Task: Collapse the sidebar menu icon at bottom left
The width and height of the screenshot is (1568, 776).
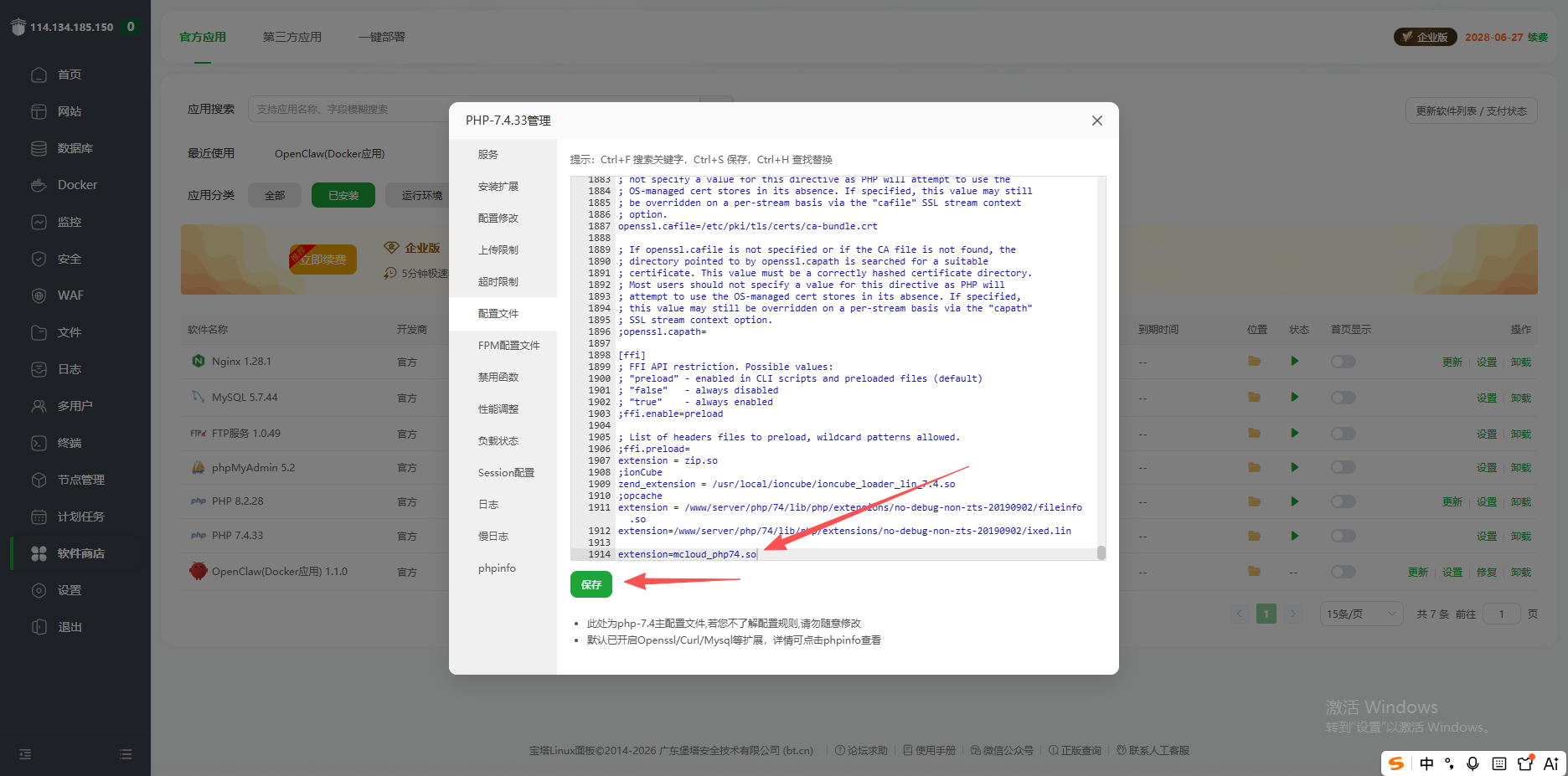Action: (25, 754)
